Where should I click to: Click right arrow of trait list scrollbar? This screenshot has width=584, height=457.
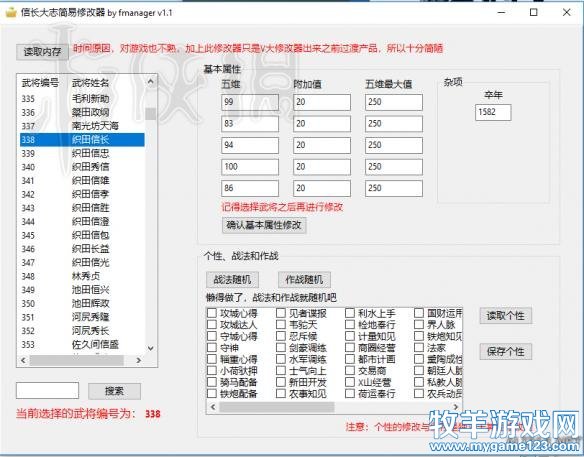(x=456, y=407)
